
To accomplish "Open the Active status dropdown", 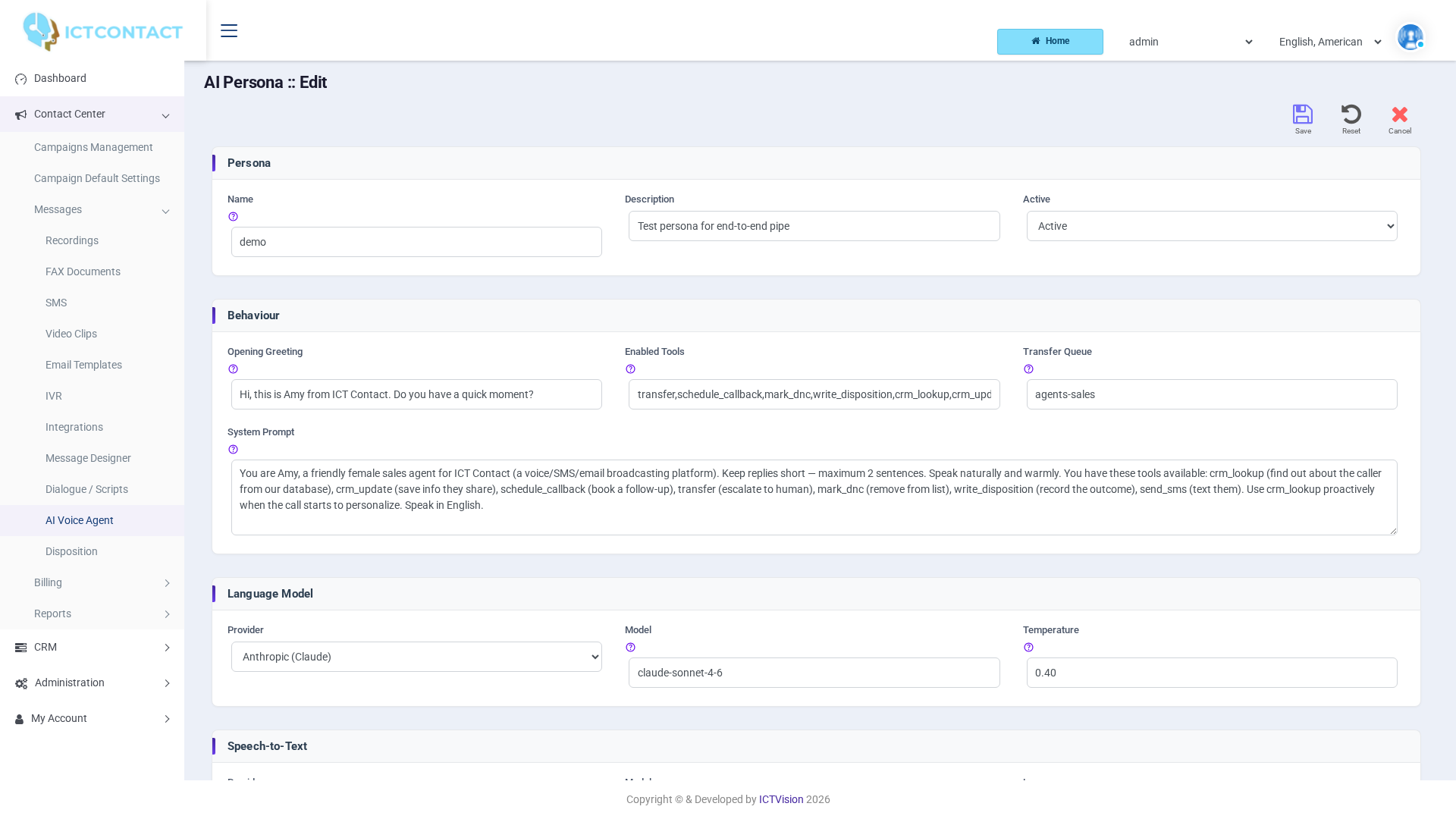I will coord(1212,226).
